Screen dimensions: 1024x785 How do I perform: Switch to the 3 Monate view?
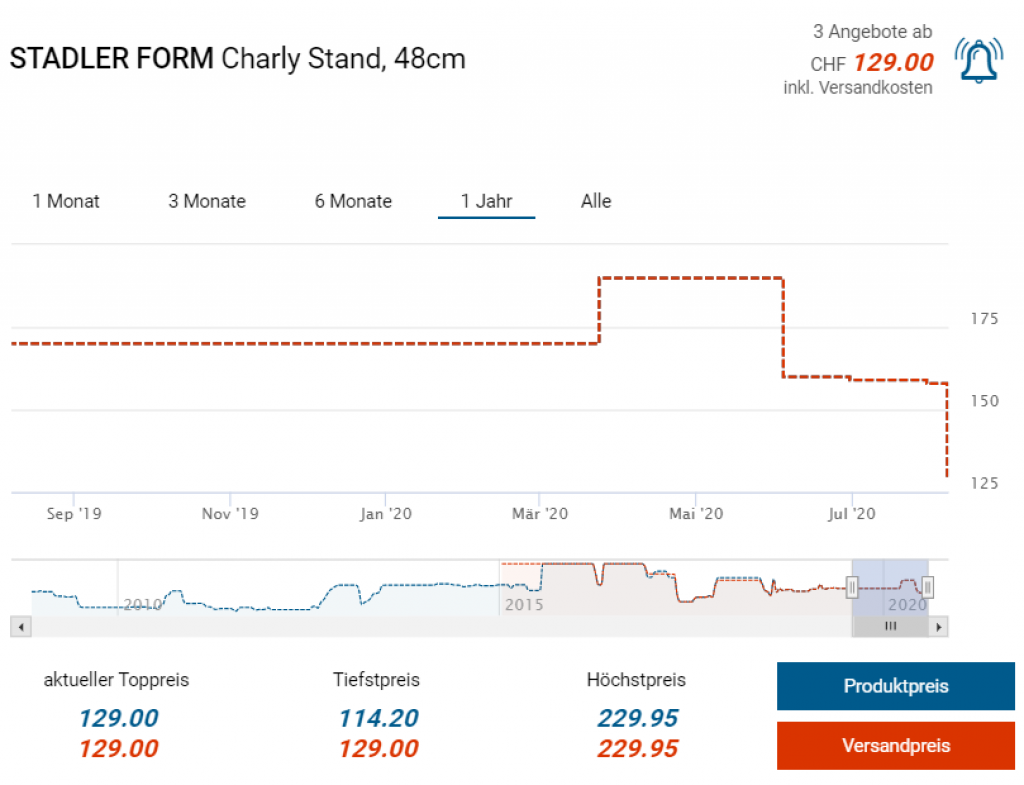point(207,201)
